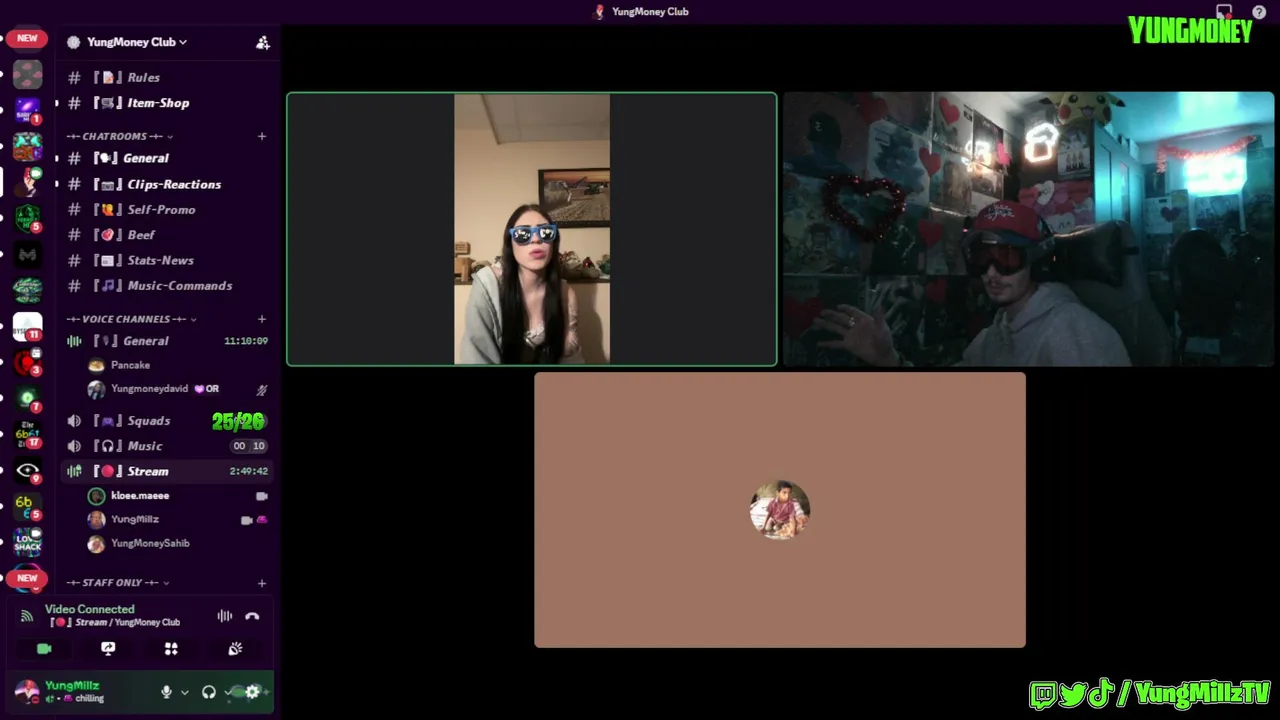The width and height of the screenshot is (1280, 720).
Task: Toggle the camera on/off button
Action: click(x=44, y=649)
